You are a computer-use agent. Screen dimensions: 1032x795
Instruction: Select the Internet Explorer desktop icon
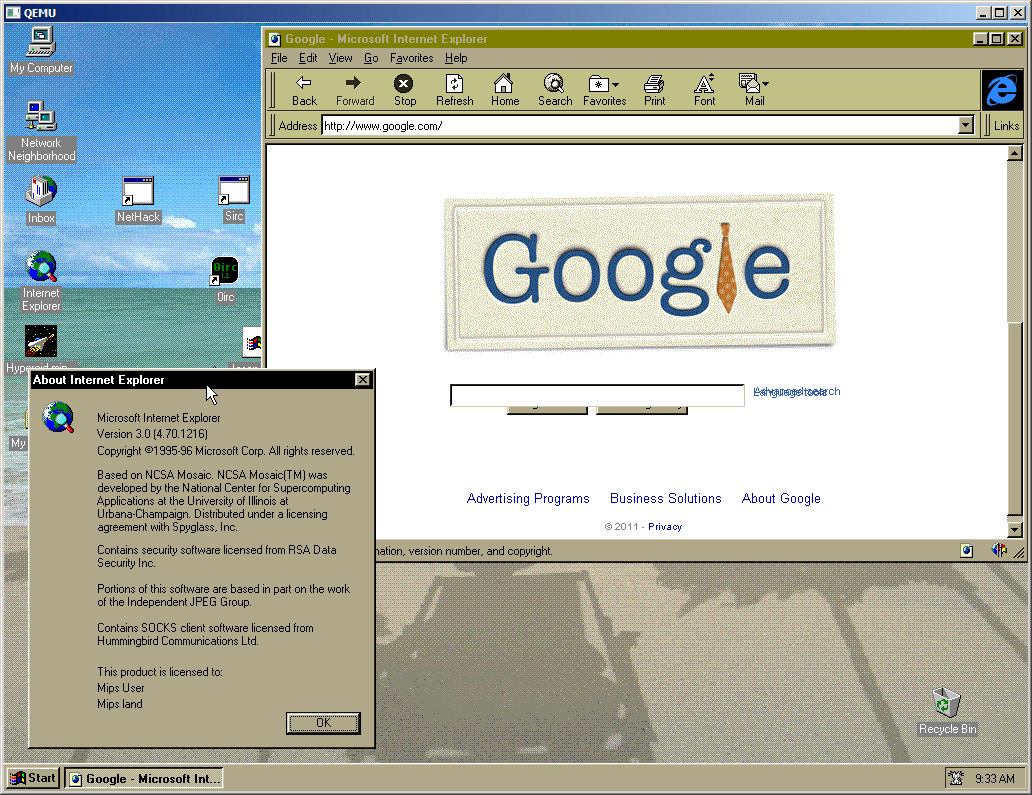41,281
